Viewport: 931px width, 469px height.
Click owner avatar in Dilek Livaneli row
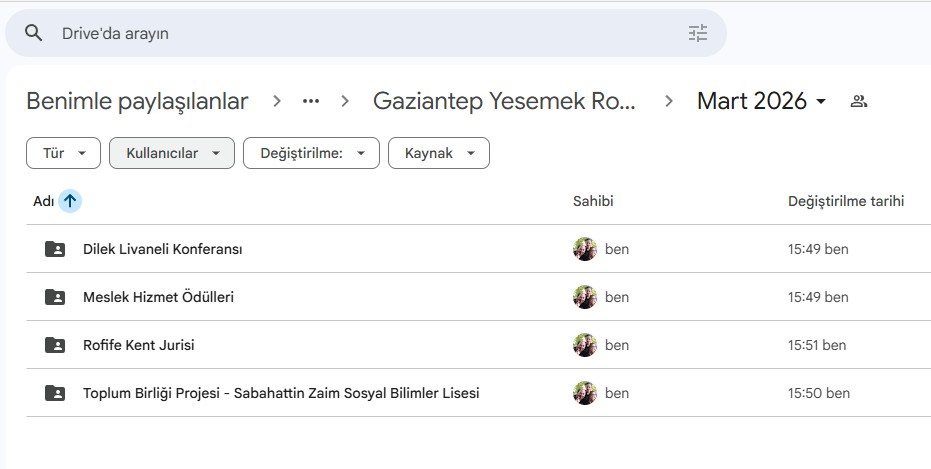click(x=585, y=249)
